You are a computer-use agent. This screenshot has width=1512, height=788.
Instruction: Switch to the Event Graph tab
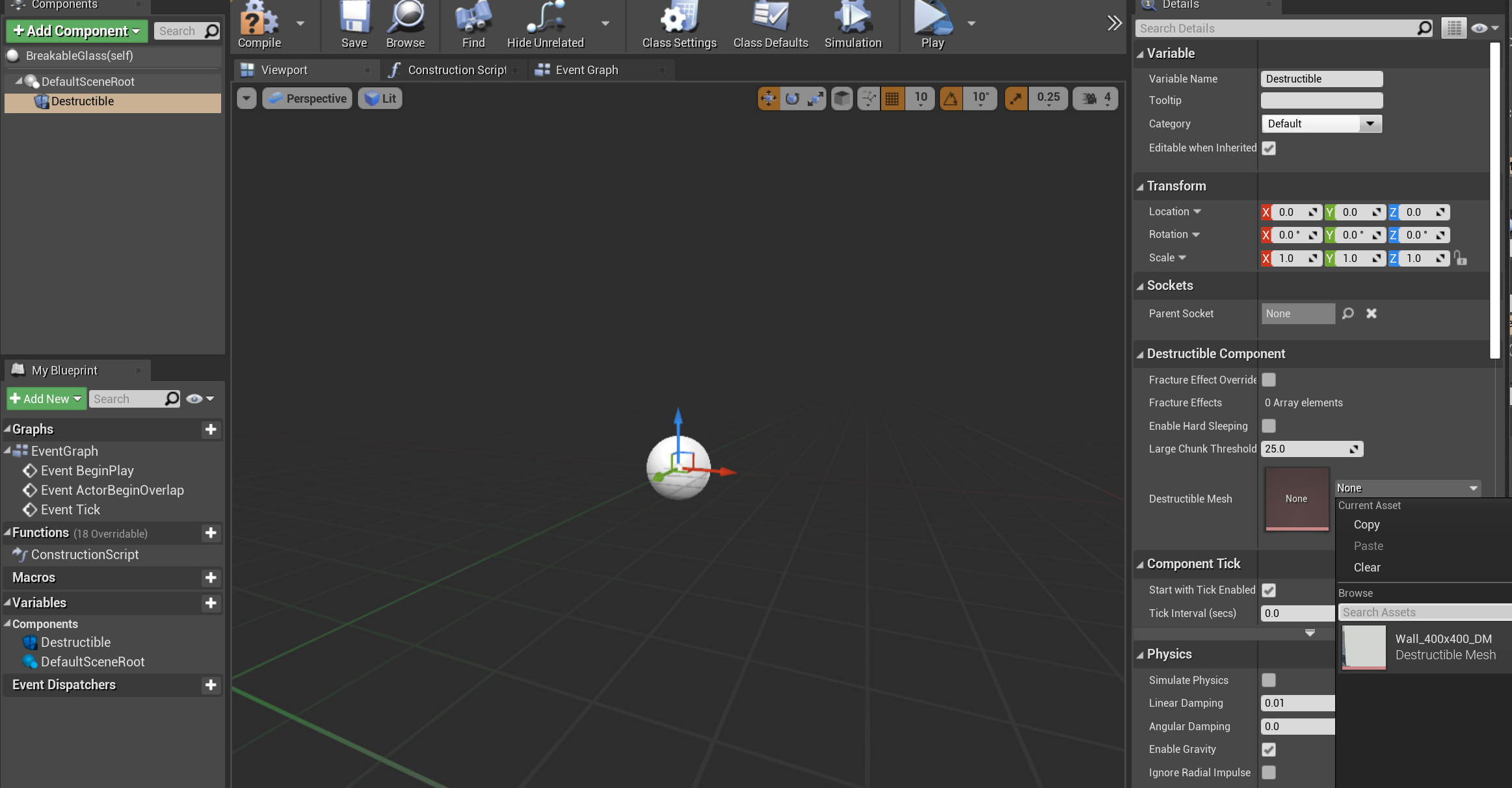point(587,70)
